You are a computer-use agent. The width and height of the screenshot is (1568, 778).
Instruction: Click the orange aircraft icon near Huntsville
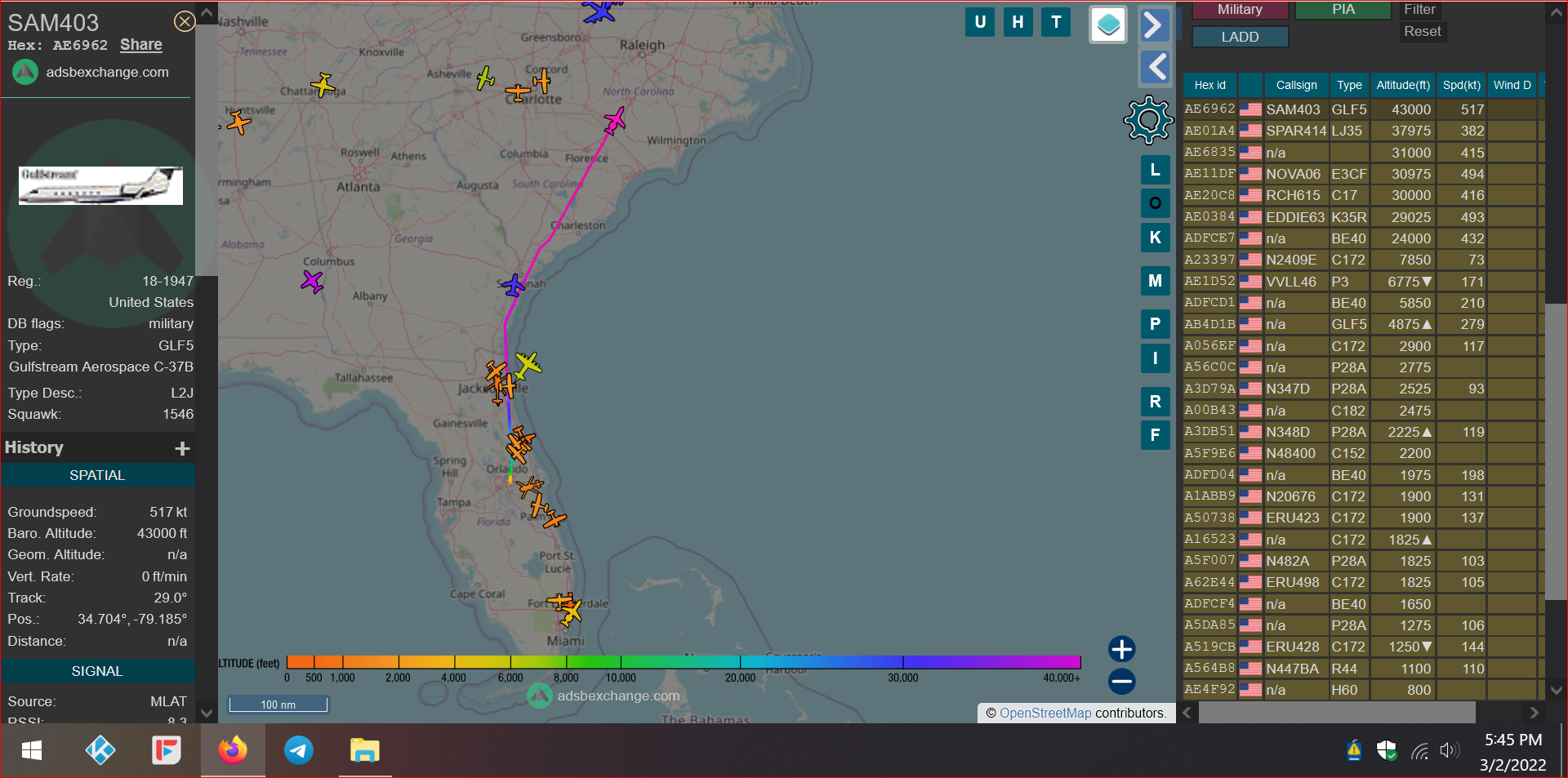[238, 122]
